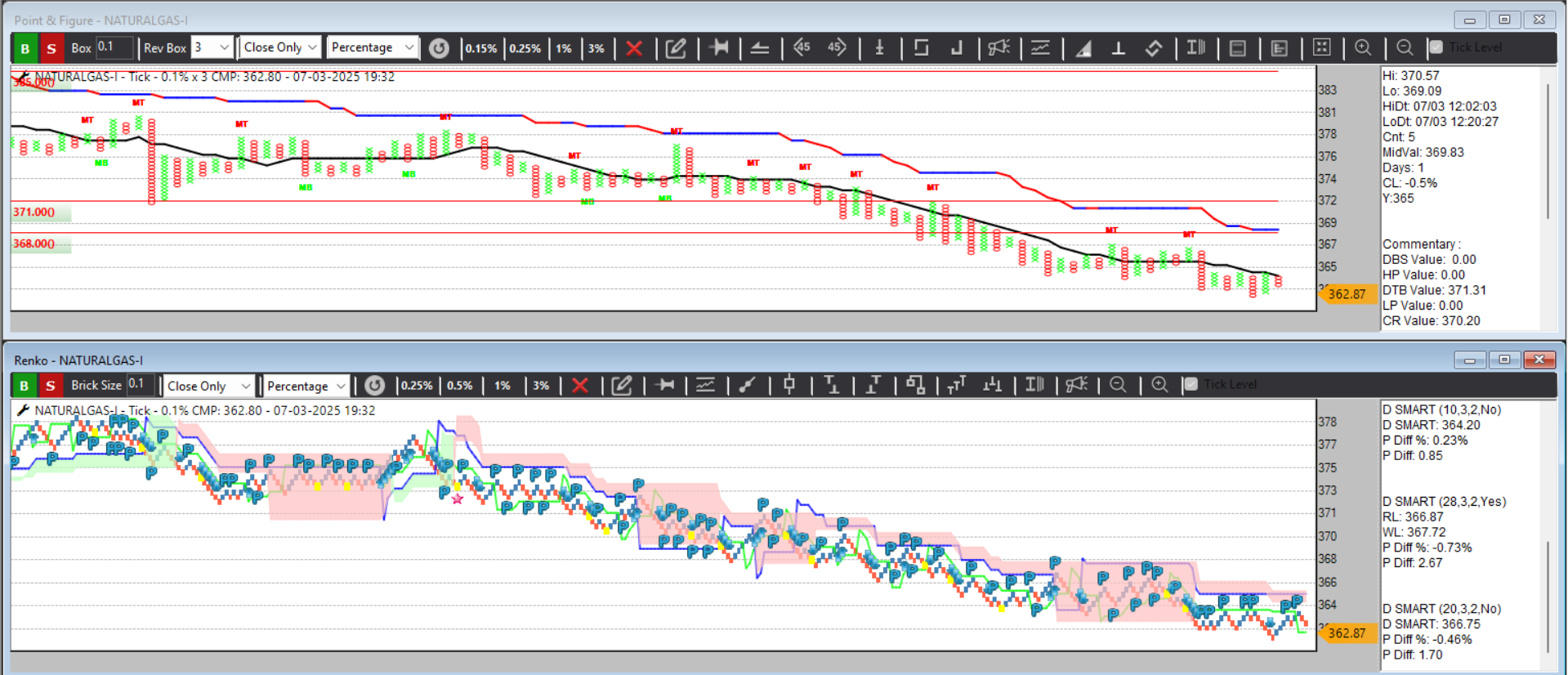Screen dimensions: 1568x675
Task: Toggle Tick Level checkbox in Point & Figure
Action: (1436, 47)
